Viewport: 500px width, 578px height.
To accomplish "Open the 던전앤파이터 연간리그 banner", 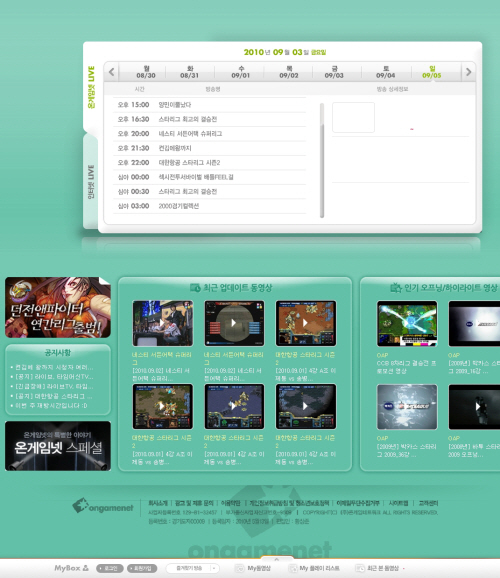I will 58,307.
